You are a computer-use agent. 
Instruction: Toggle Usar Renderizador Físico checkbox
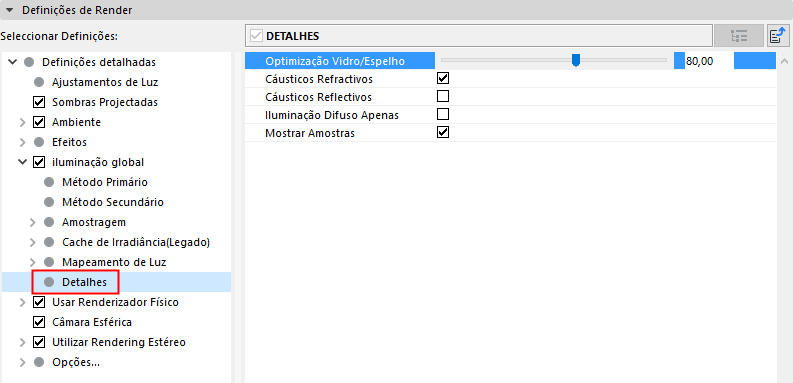[x=38, y=302]
